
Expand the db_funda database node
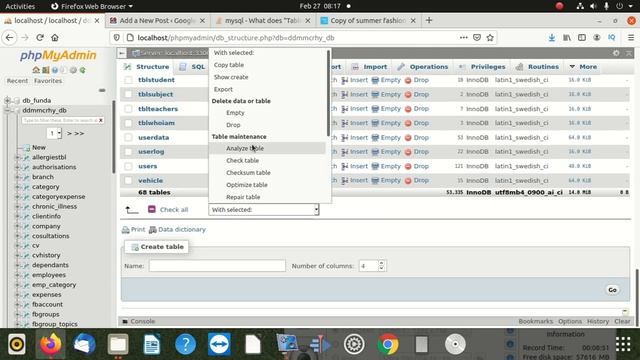tap(7, 100)
